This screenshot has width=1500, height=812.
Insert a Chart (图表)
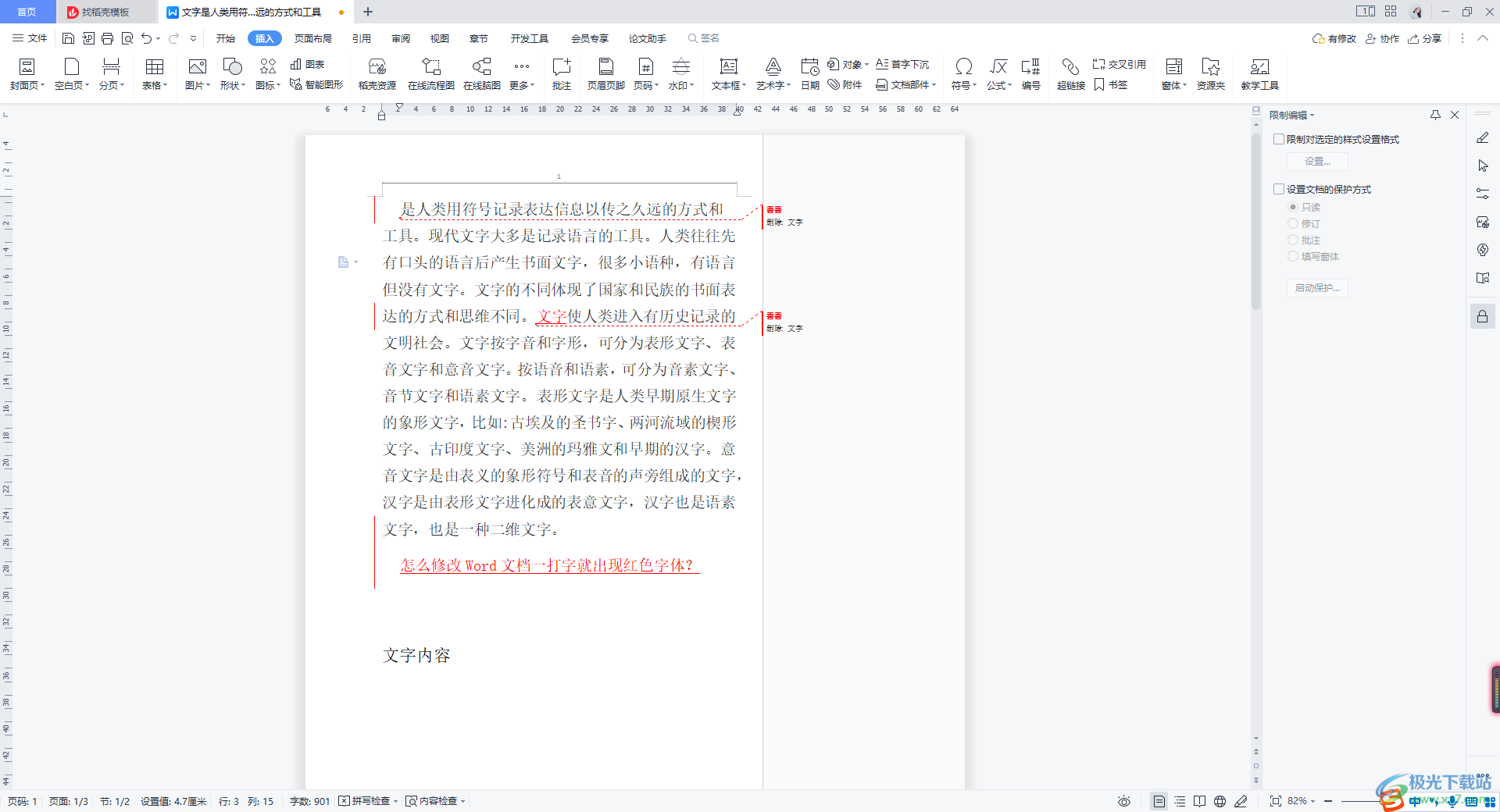click(x=308, y=64)
